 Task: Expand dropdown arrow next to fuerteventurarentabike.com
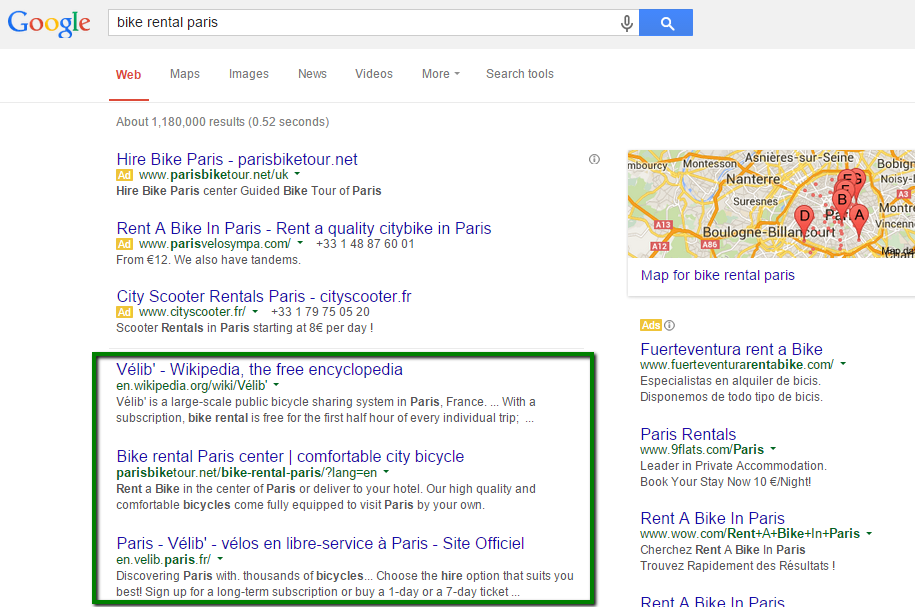point(843,364)
